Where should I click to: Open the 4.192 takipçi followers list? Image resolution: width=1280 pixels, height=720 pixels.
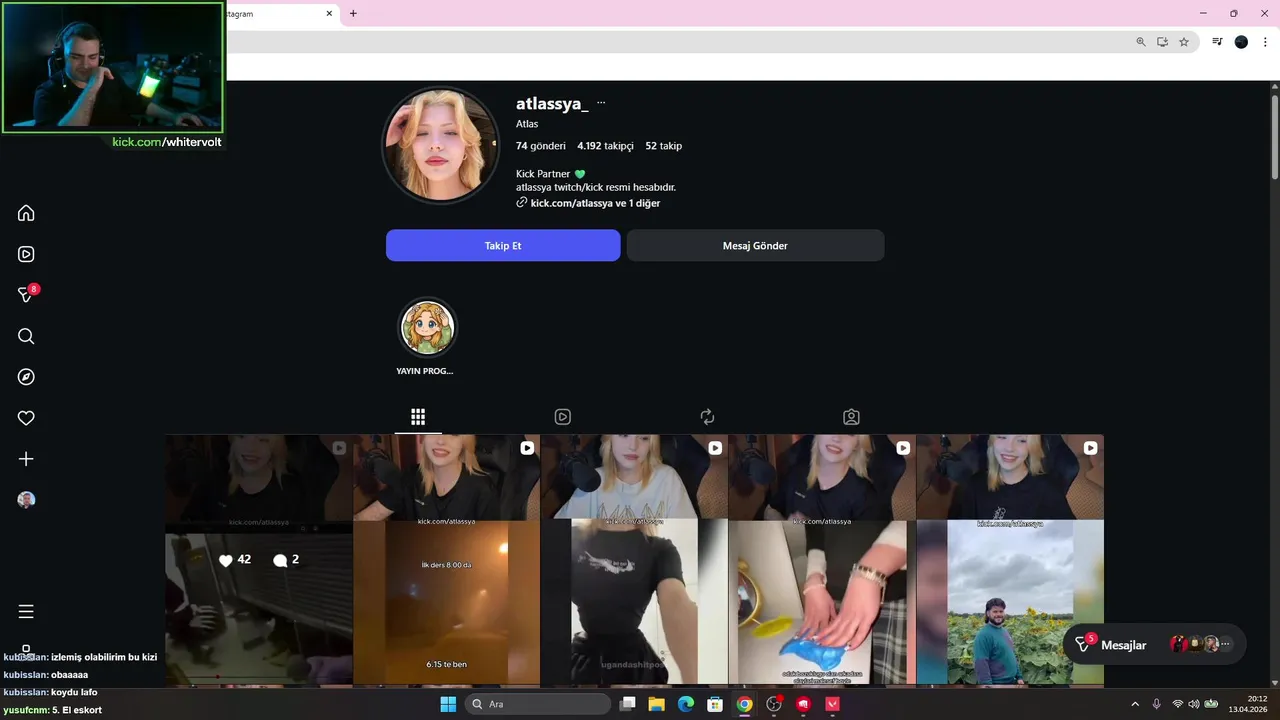[605, 146]
